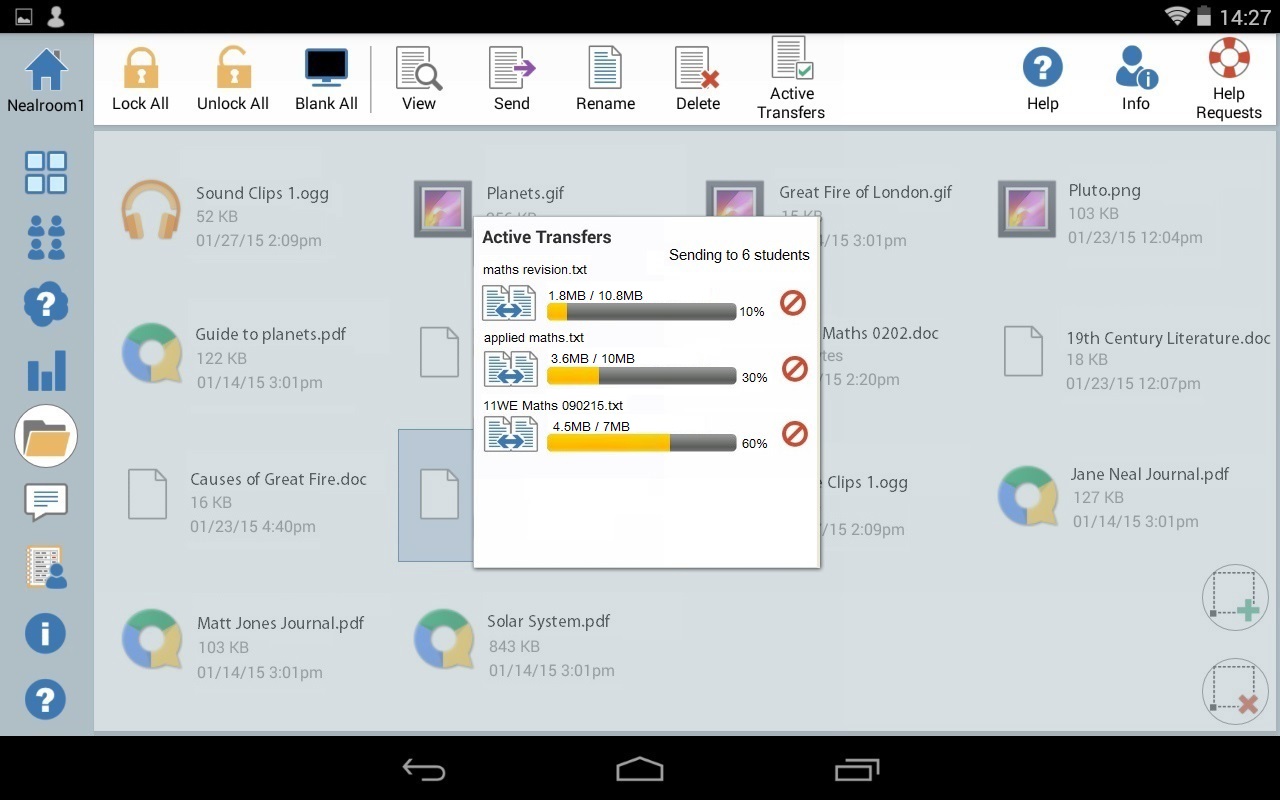The height and width of the screenshot is (800, 1280).
Task: Switch to the survey bar chart tab
Action: click(46, 370)
